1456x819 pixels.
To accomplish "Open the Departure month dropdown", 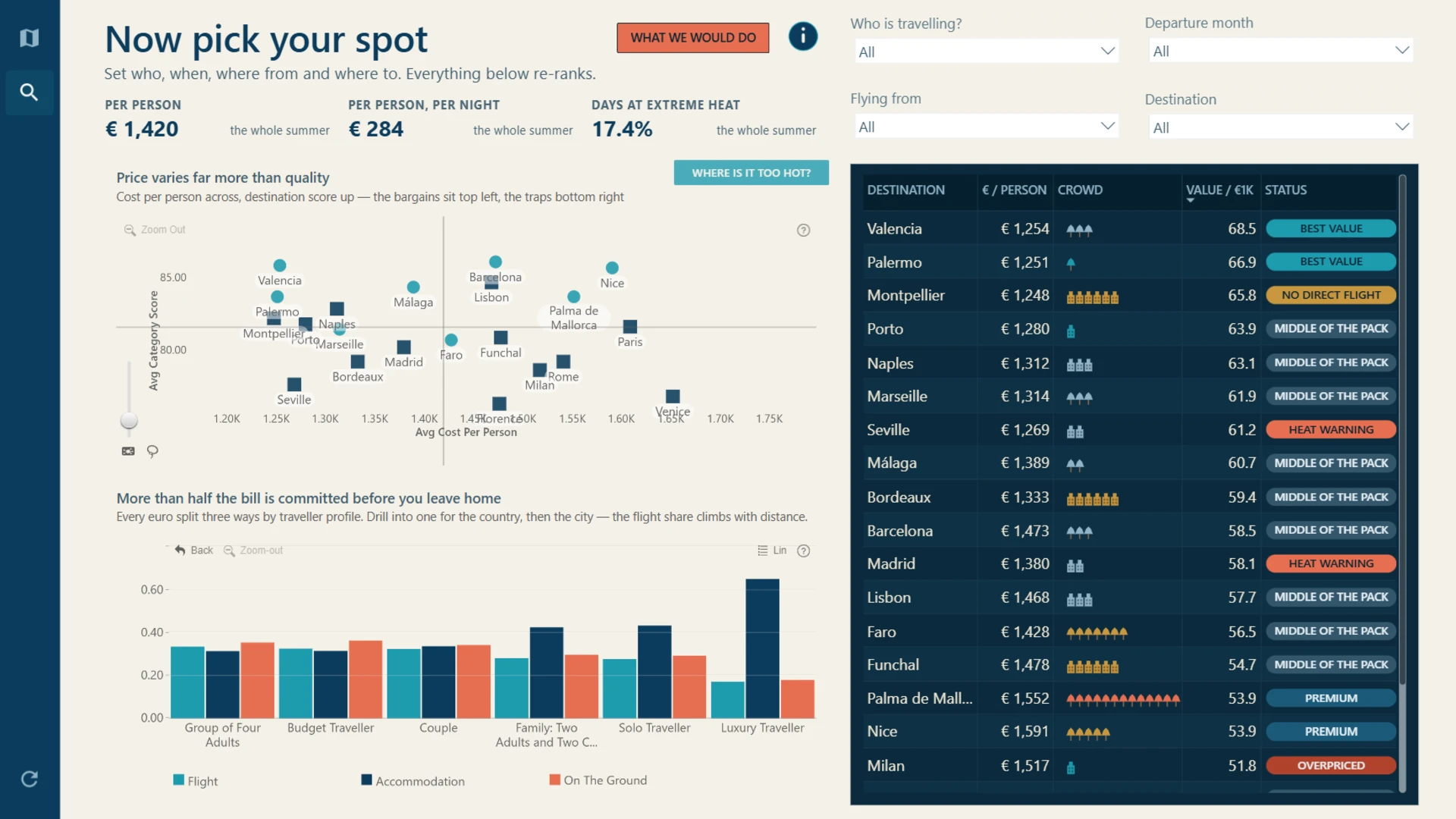I will [x=1281, y=51].
